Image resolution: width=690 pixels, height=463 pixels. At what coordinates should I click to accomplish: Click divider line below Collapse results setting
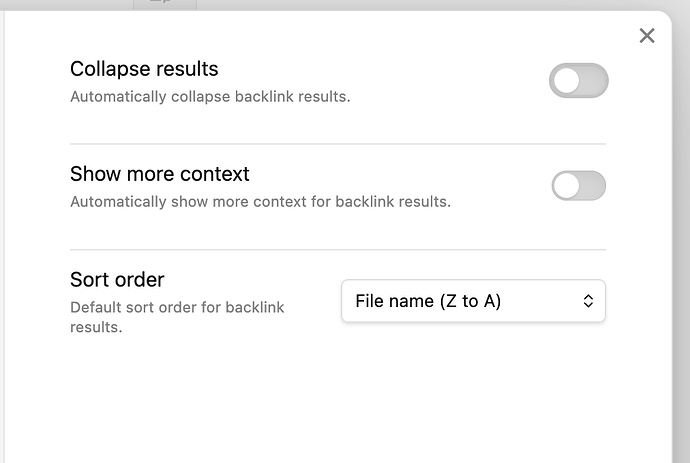[x=338, y=143]
